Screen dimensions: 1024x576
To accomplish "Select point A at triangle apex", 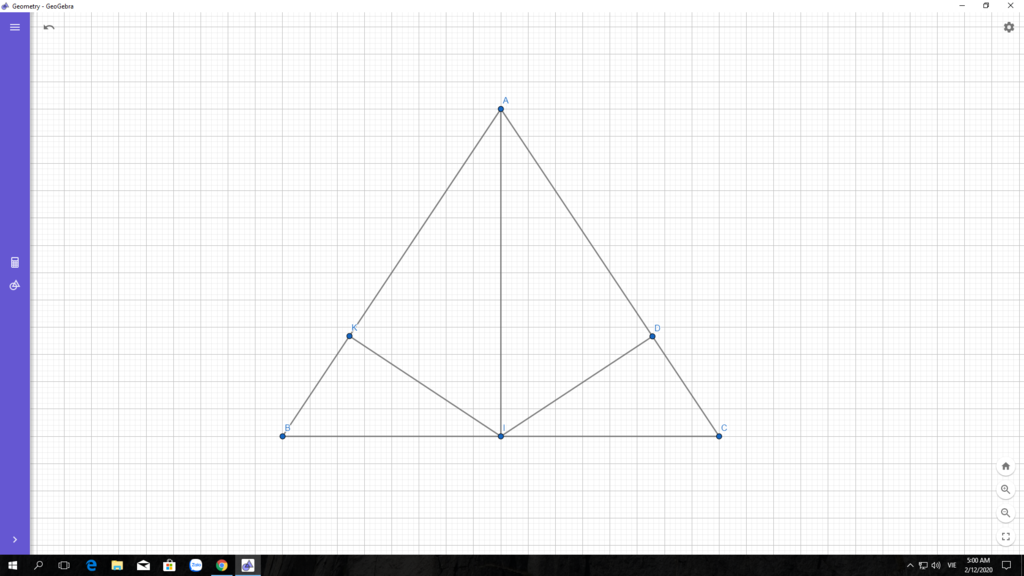I will [501, 109].
